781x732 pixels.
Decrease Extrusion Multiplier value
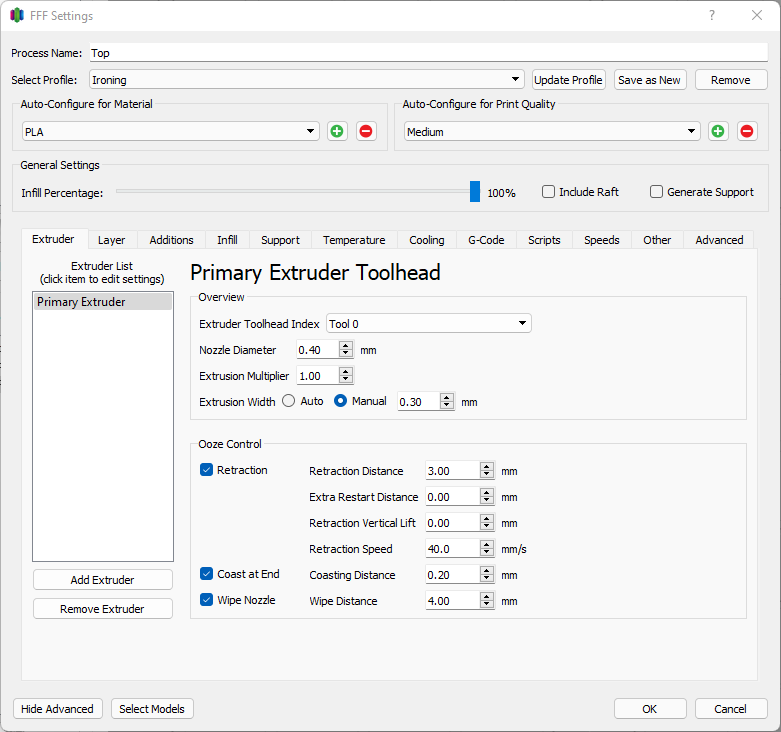[x=346, y=379]
